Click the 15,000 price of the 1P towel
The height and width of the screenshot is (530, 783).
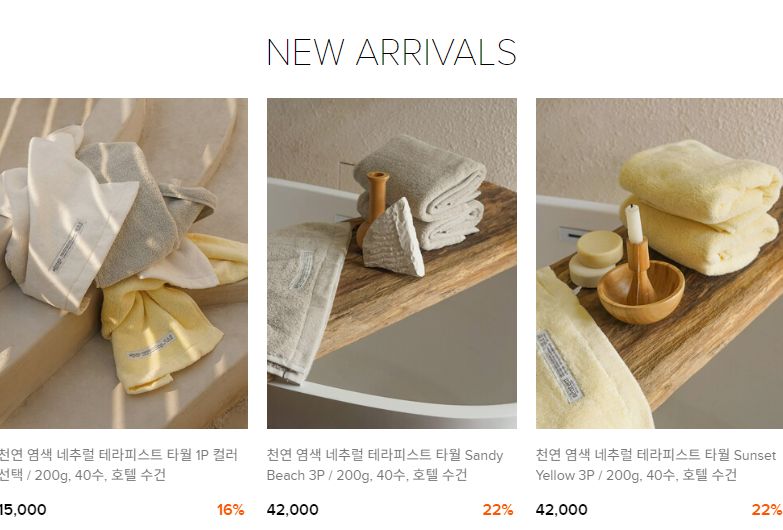(23, 510)
